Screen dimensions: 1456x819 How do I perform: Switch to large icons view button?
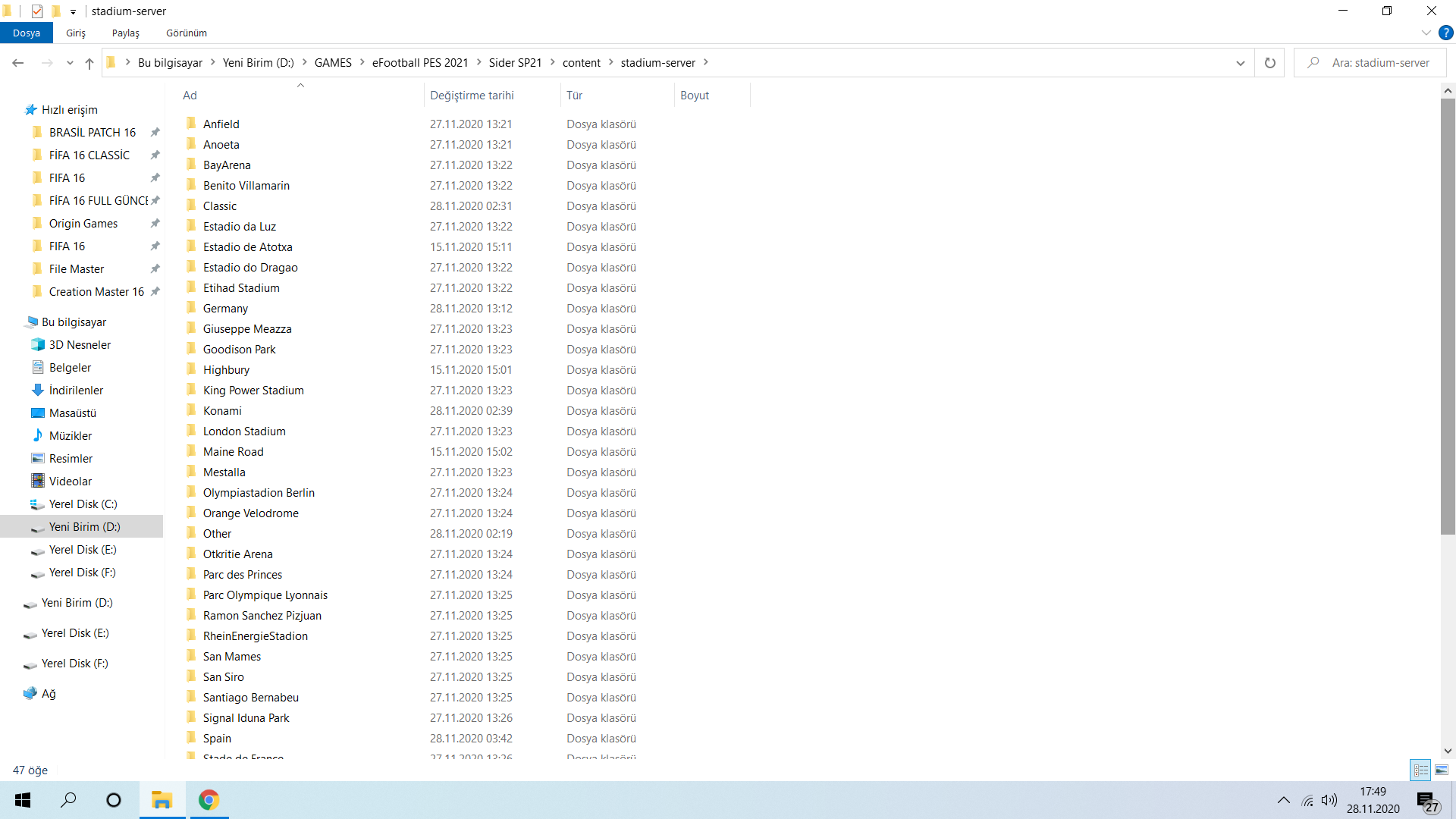coord(1442,770)
